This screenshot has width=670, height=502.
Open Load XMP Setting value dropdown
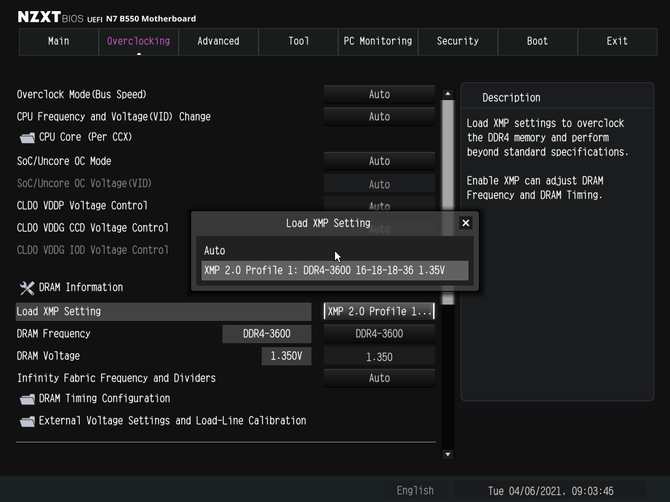click(379, 311)
